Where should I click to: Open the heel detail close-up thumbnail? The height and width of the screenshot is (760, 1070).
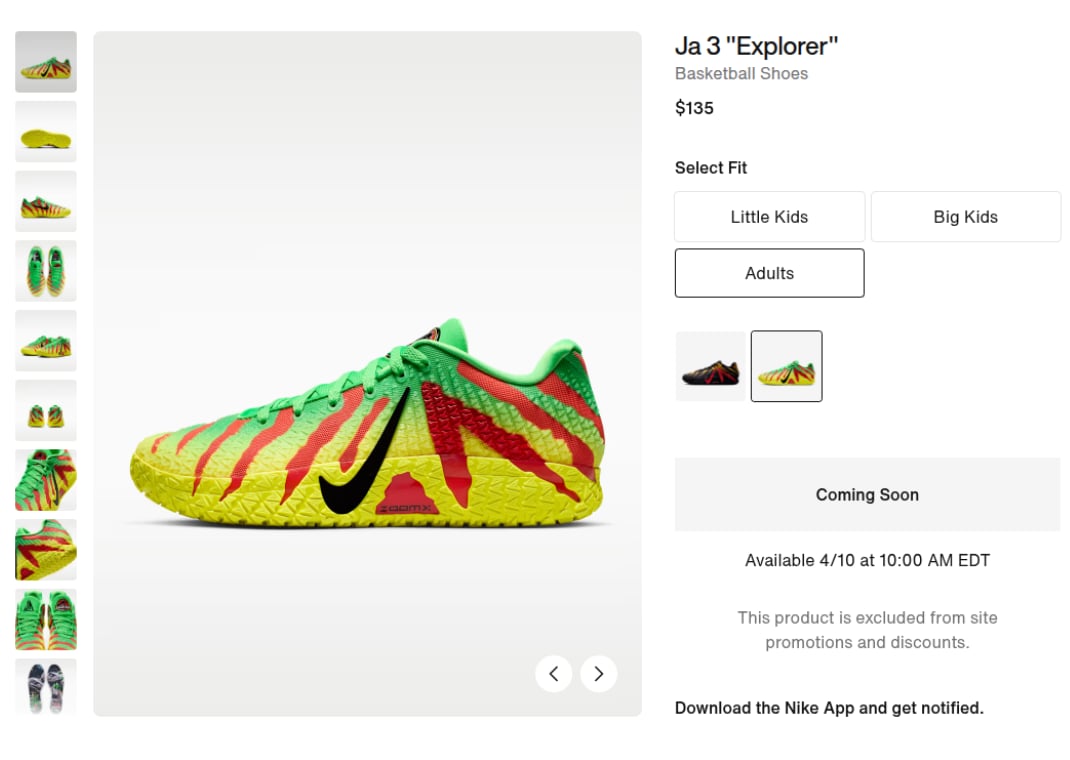coord(45,549)
